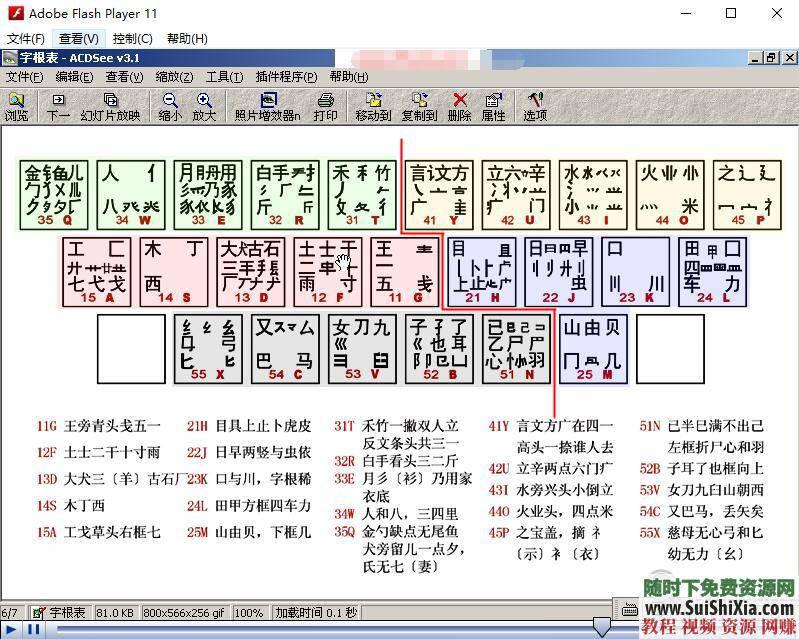This screenshot has height=639, width=799.
Task: Click the 14 S key root card
Action: click(x=174, y=272)
